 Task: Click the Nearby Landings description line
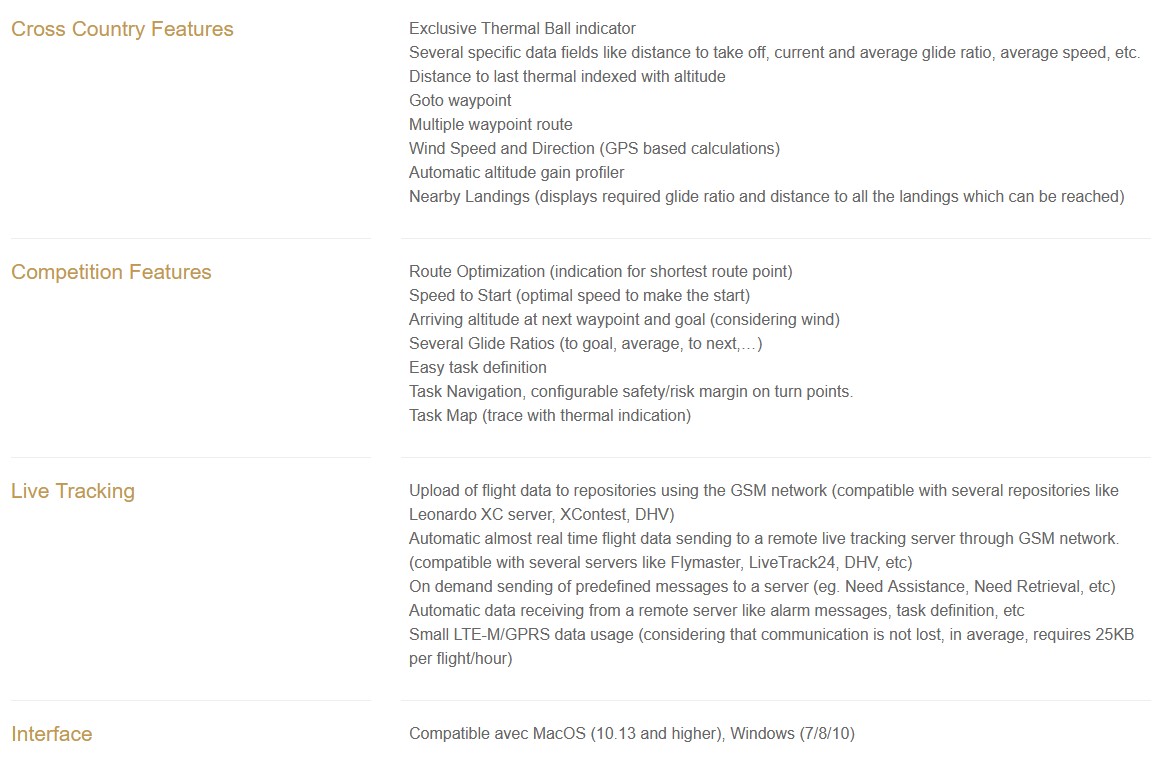pos(767,196)
